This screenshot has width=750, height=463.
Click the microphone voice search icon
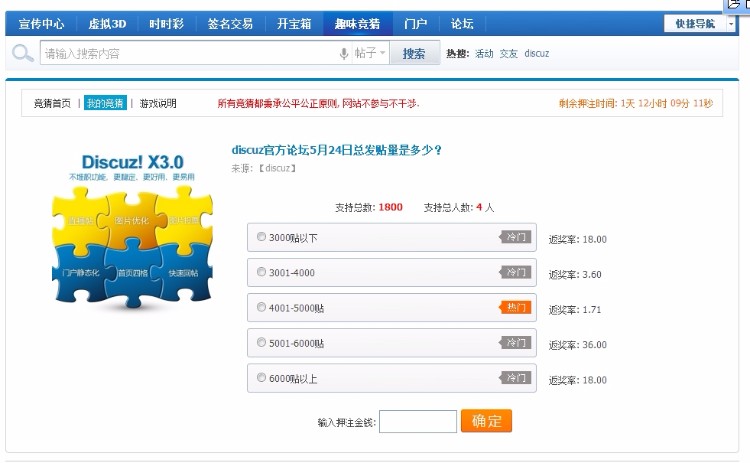pyautogui.click(x=343, y=54)
